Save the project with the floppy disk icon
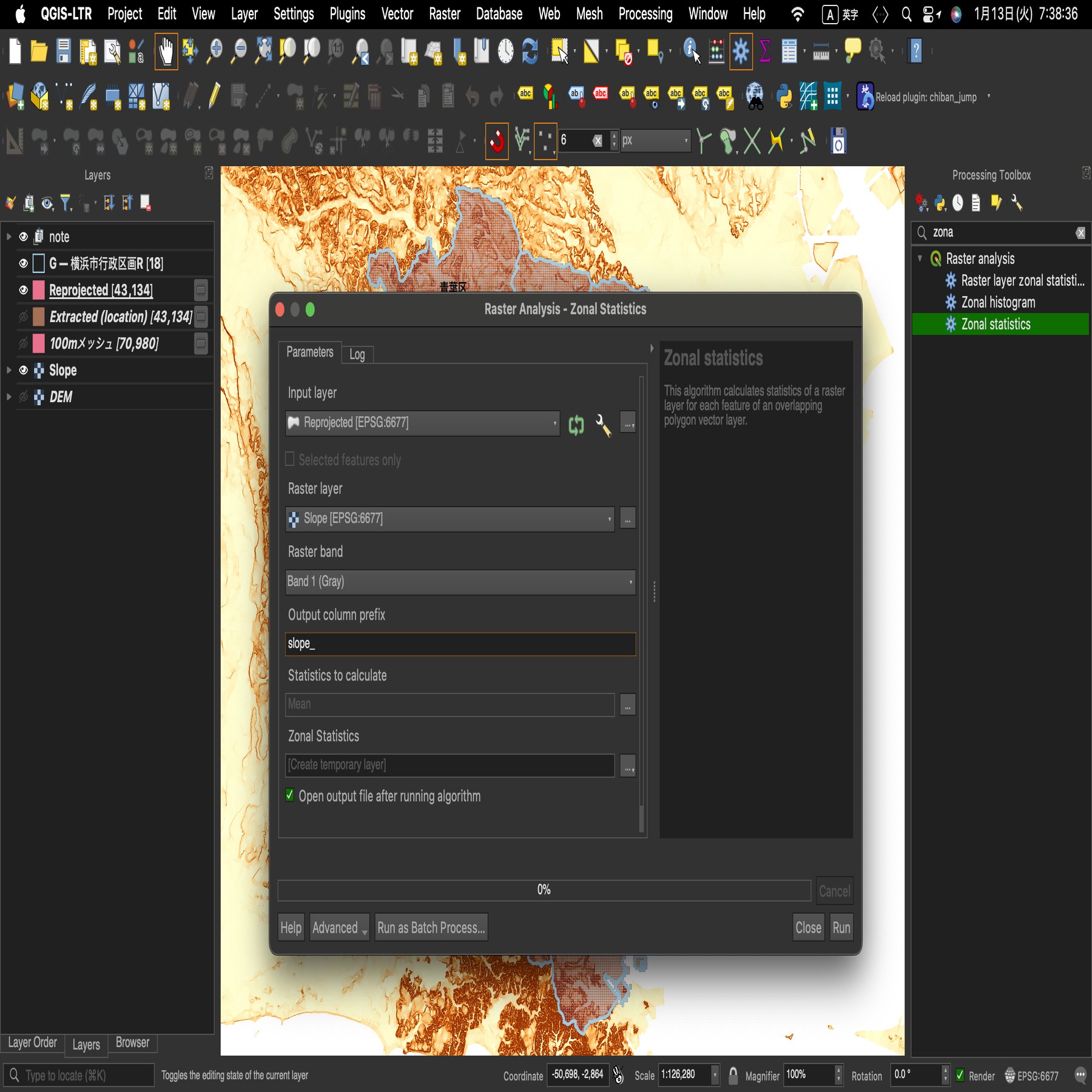1092x1092 pixels. [x=64, y=51]
